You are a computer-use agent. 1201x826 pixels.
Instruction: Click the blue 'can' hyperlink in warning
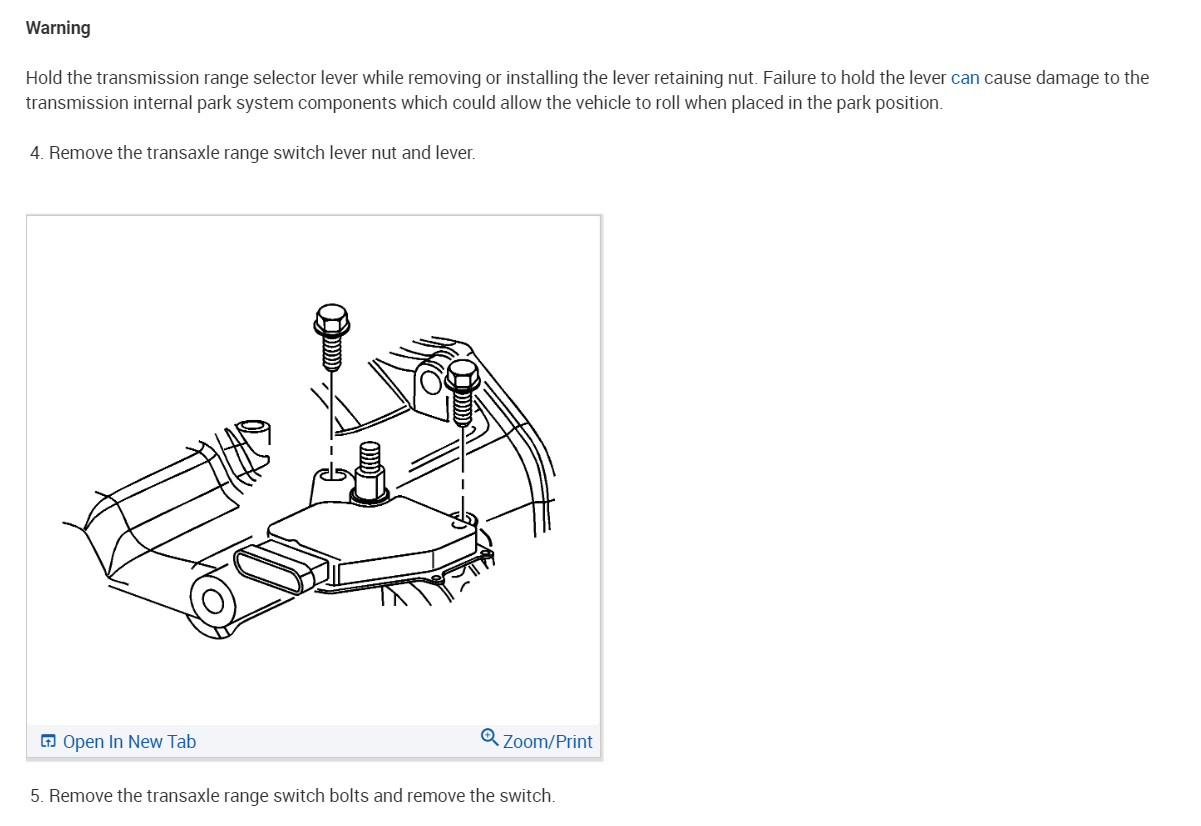tap(965, 78)
